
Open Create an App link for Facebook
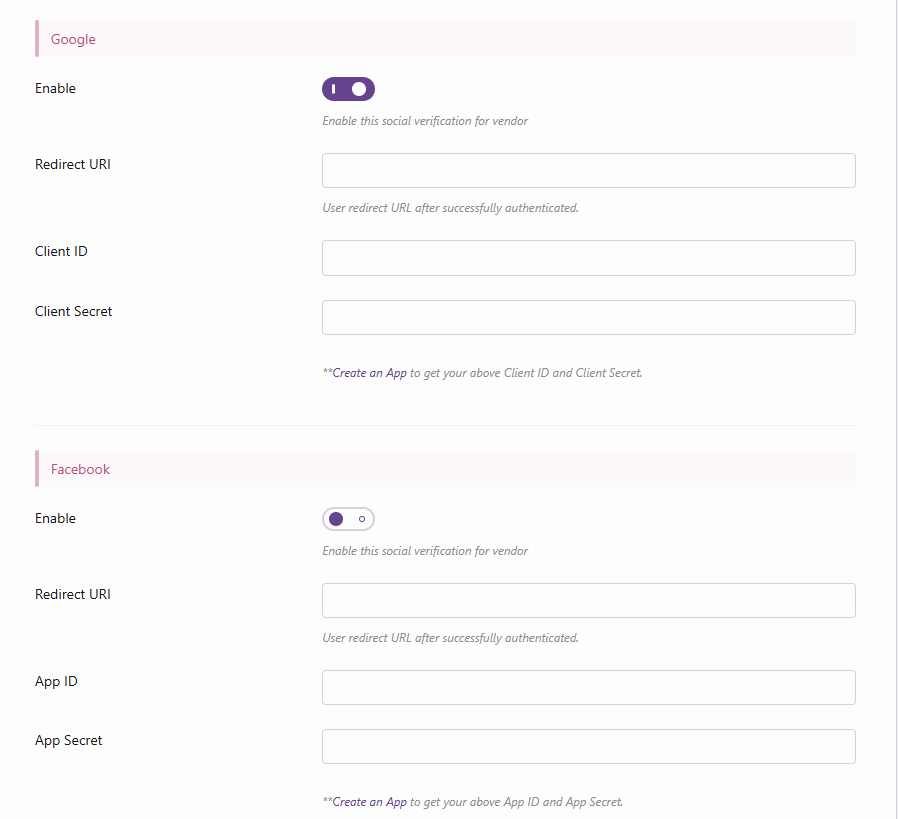[369, 802]
